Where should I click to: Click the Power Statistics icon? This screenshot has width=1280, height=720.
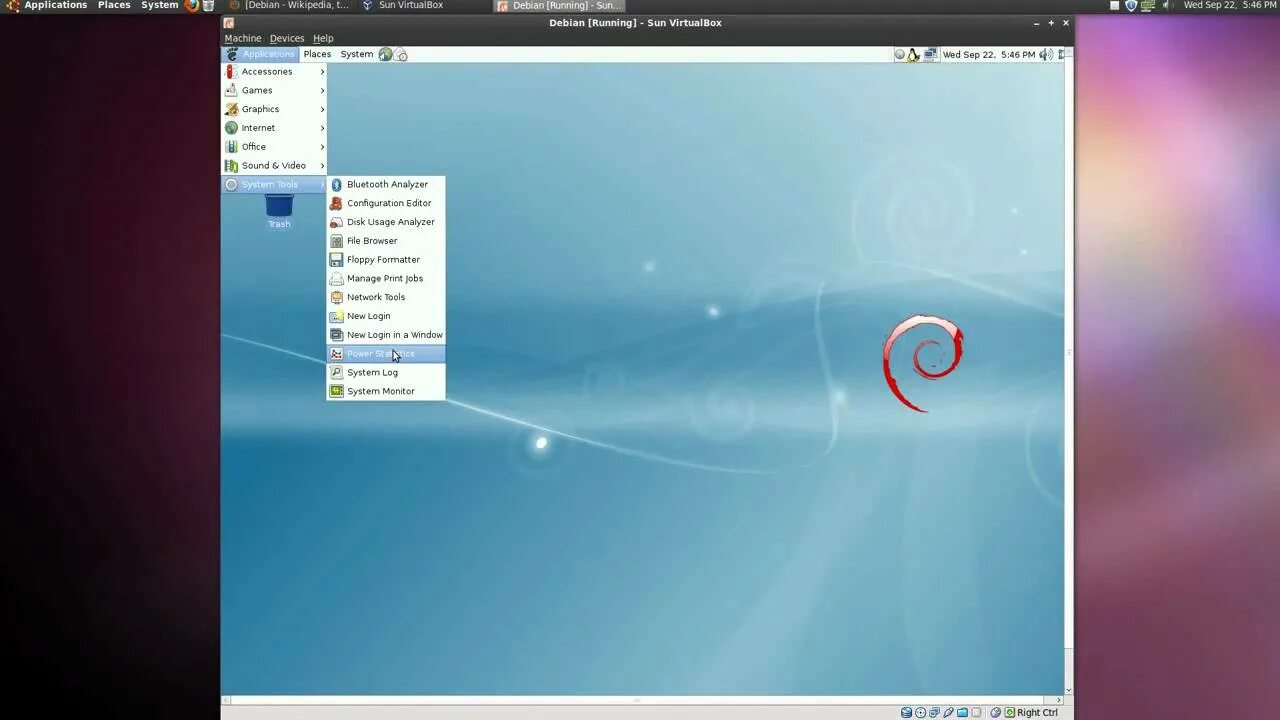coord(337,354)
